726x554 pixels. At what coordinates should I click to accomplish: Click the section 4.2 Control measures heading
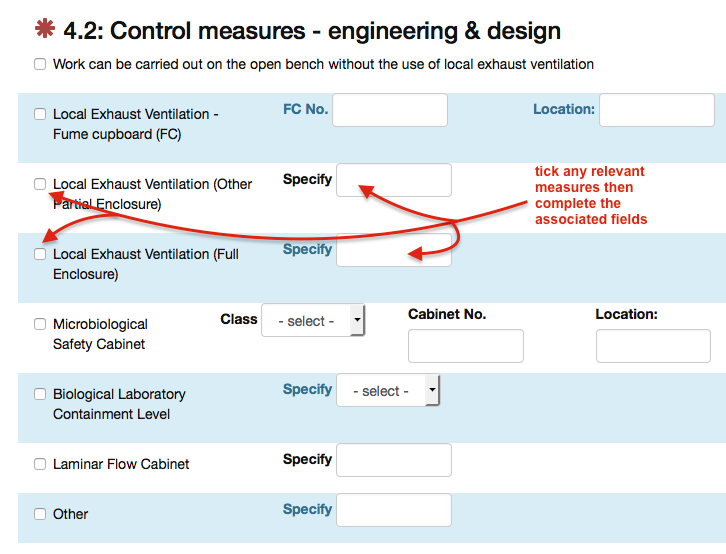(x=312, y=31)
